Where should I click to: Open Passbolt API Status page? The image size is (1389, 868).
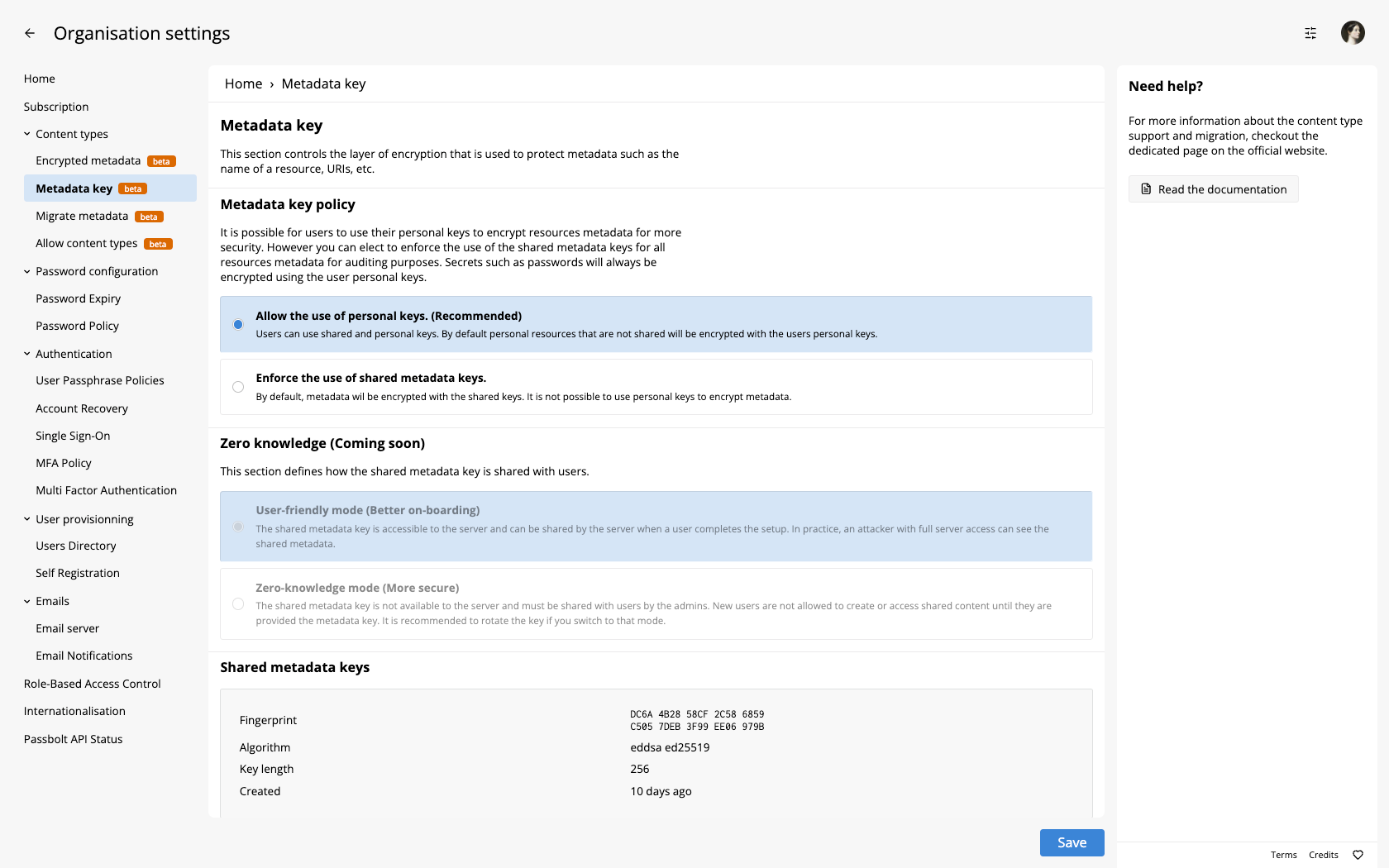click(74, 739)
